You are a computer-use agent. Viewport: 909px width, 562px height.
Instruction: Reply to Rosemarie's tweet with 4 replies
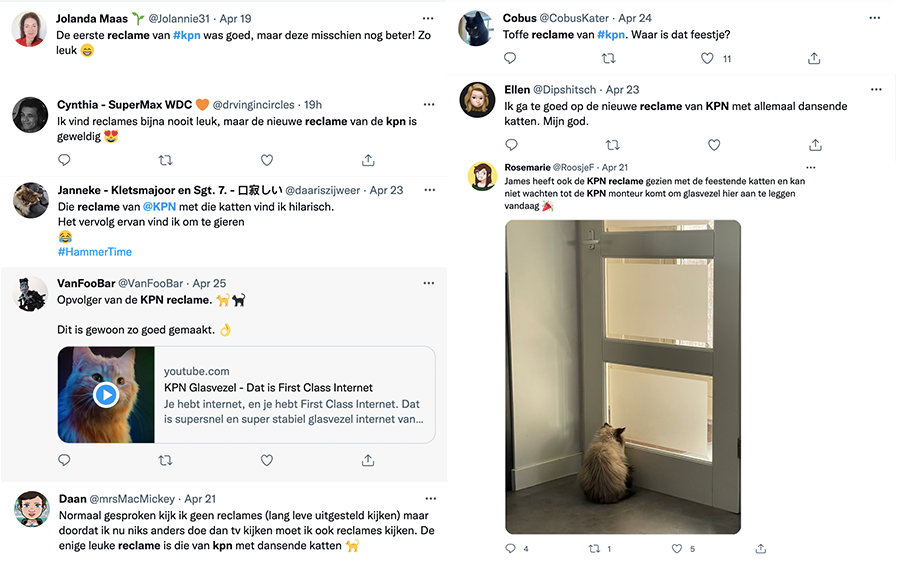pyautogui.click(x=511, y=548)
